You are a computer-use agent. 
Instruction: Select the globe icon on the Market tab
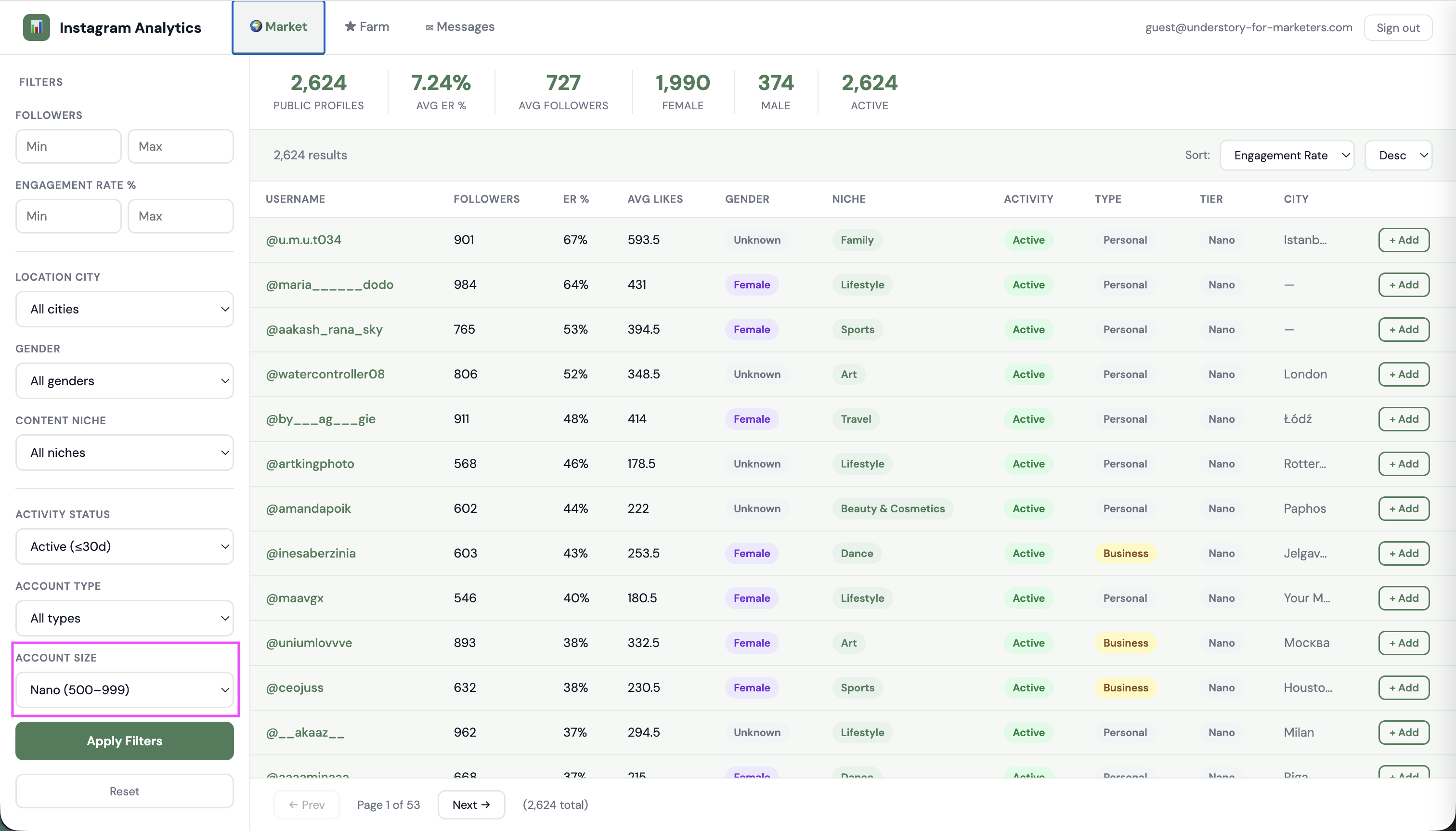click(x=256, y=26)
